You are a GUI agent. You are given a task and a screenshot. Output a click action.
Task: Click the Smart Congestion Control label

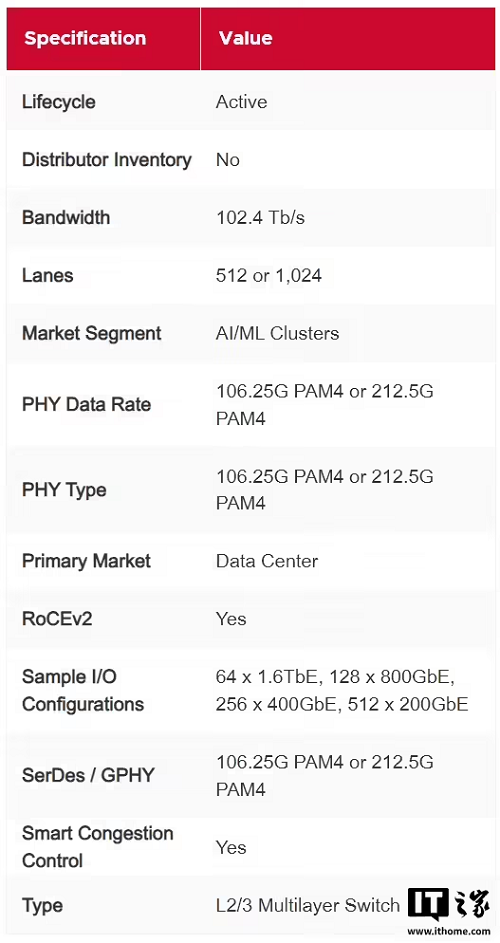pos(97,847)
